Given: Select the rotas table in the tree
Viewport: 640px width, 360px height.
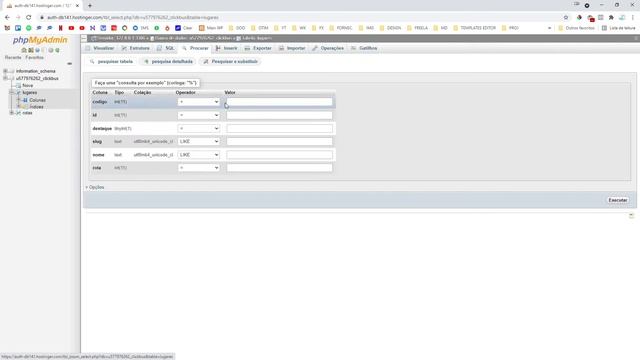Looking at the screenshot, I should [x=27, y=113].
